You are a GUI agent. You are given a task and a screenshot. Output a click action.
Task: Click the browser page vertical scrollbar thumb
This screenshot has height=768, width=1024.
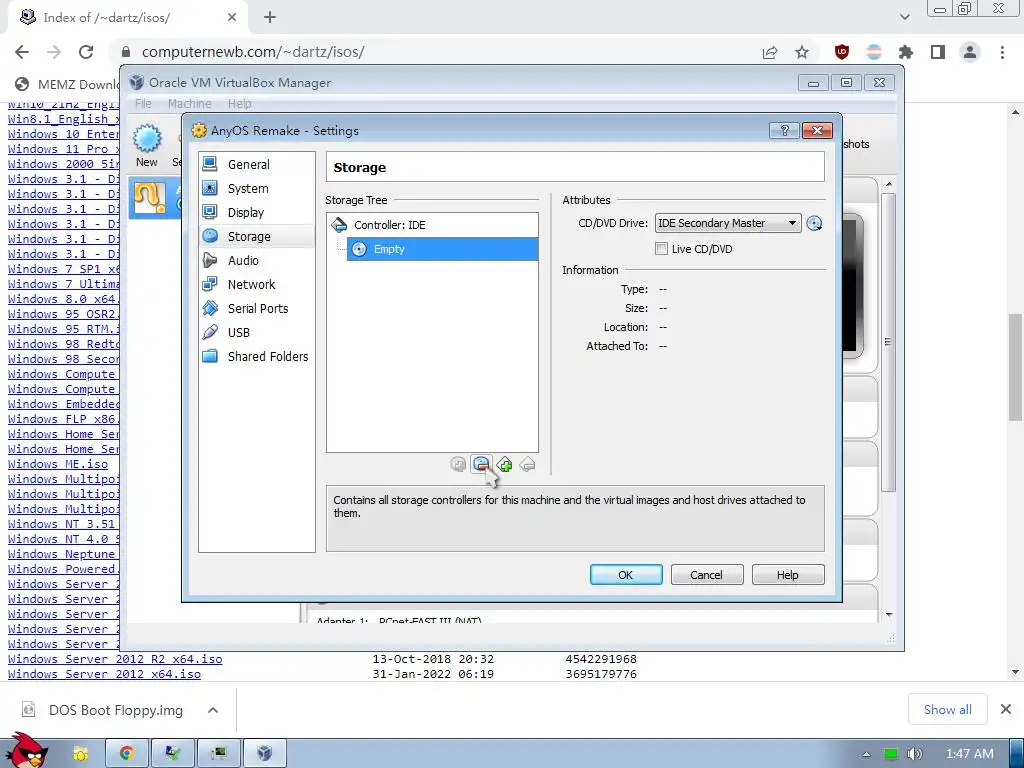[1015, 368]
